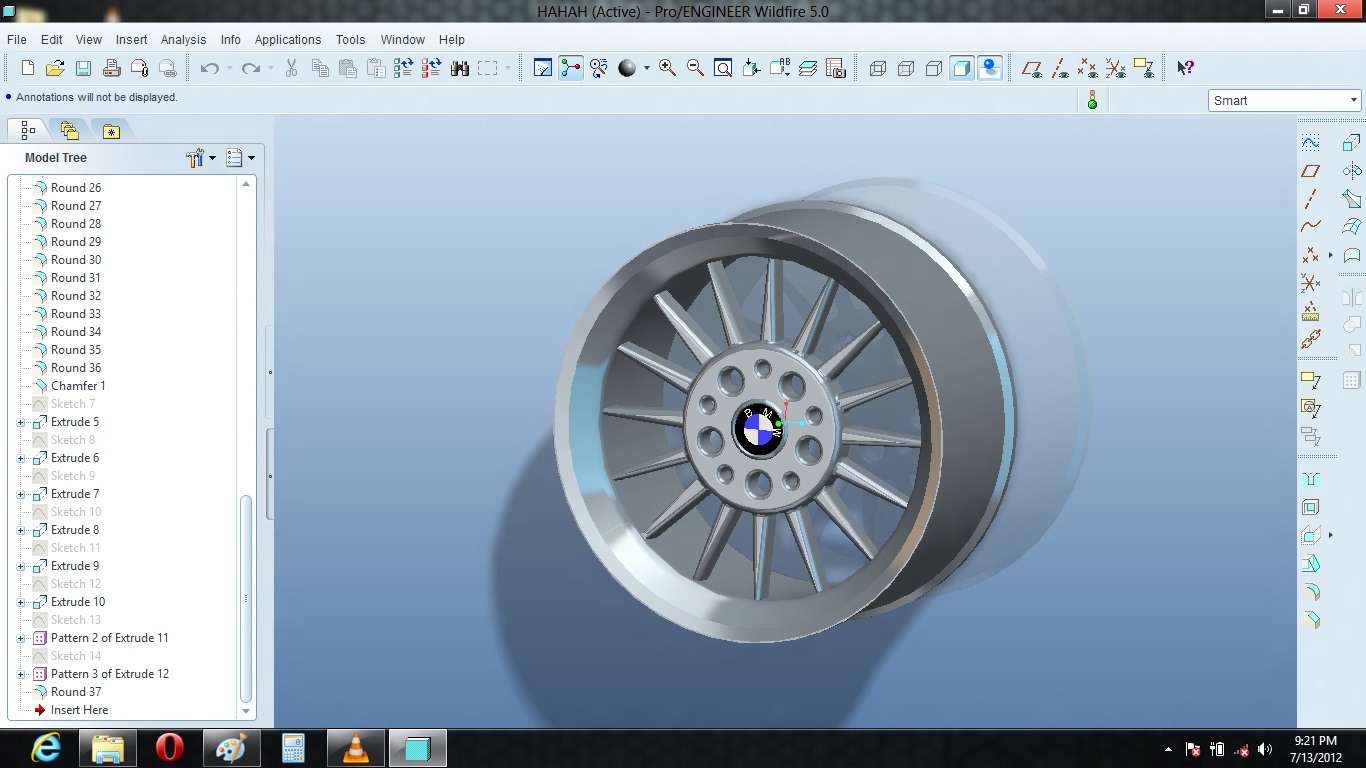The width and height of the screenshot is (1366, 768).
Task: Toggle datum points display
Action: [x=1088, y=68]
